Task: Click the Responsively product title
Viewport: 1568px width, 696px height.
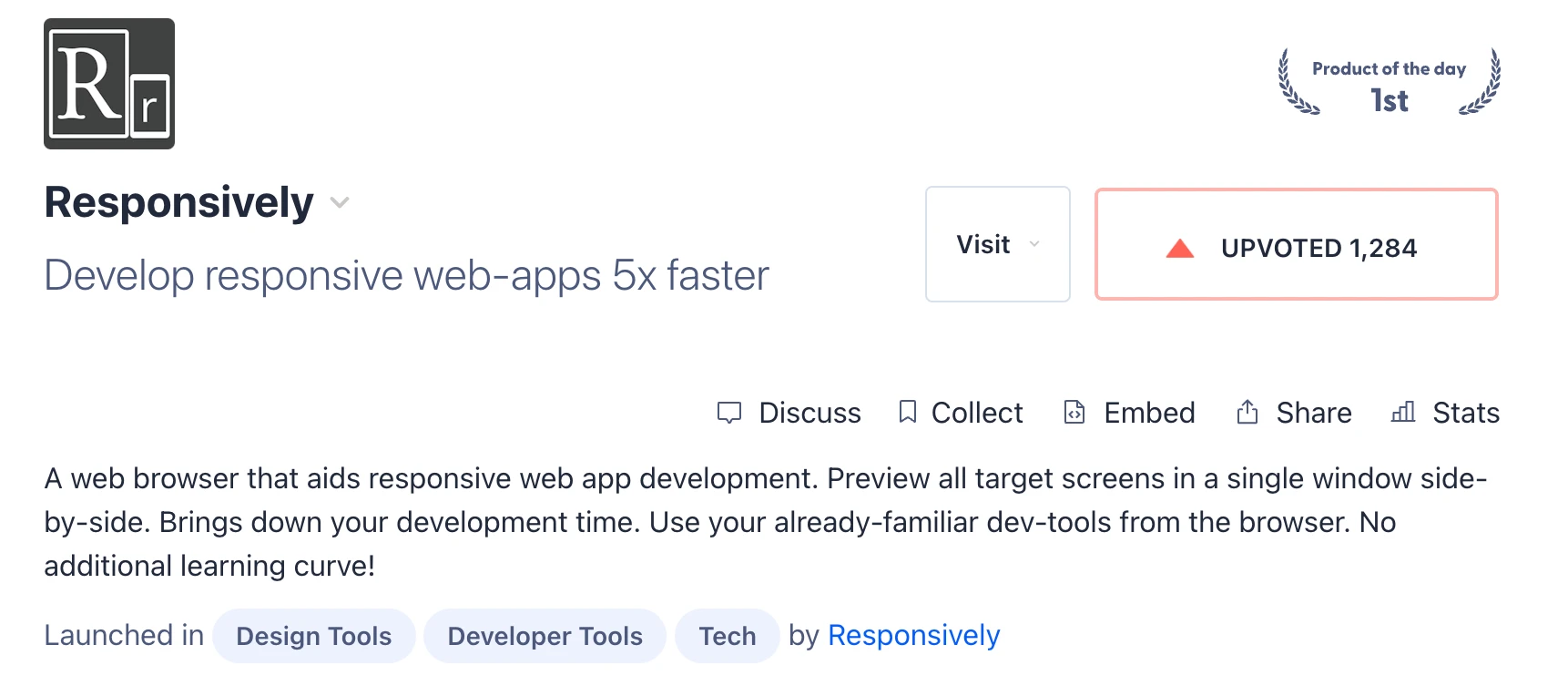Action: [179, 202]
